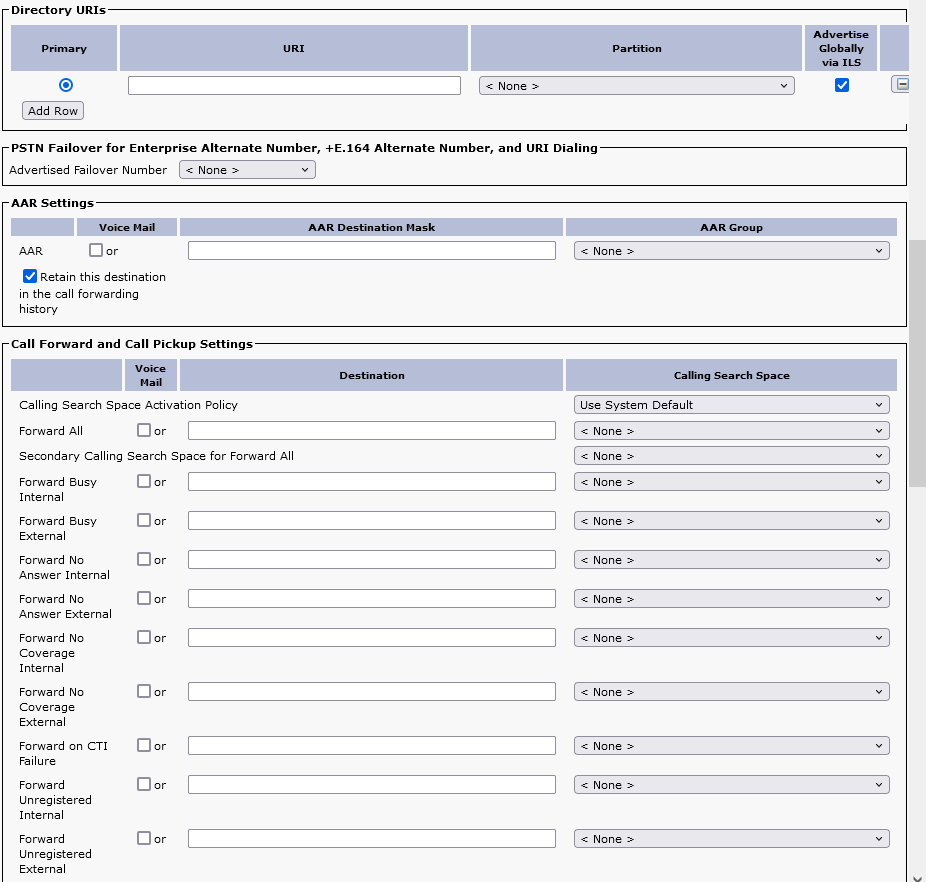The height and width of the screenshot is (882, 926).
Task: Tick Voice Mail for Forward on CTI Failure
Action: pyautogui.click(x=144, y=746)
